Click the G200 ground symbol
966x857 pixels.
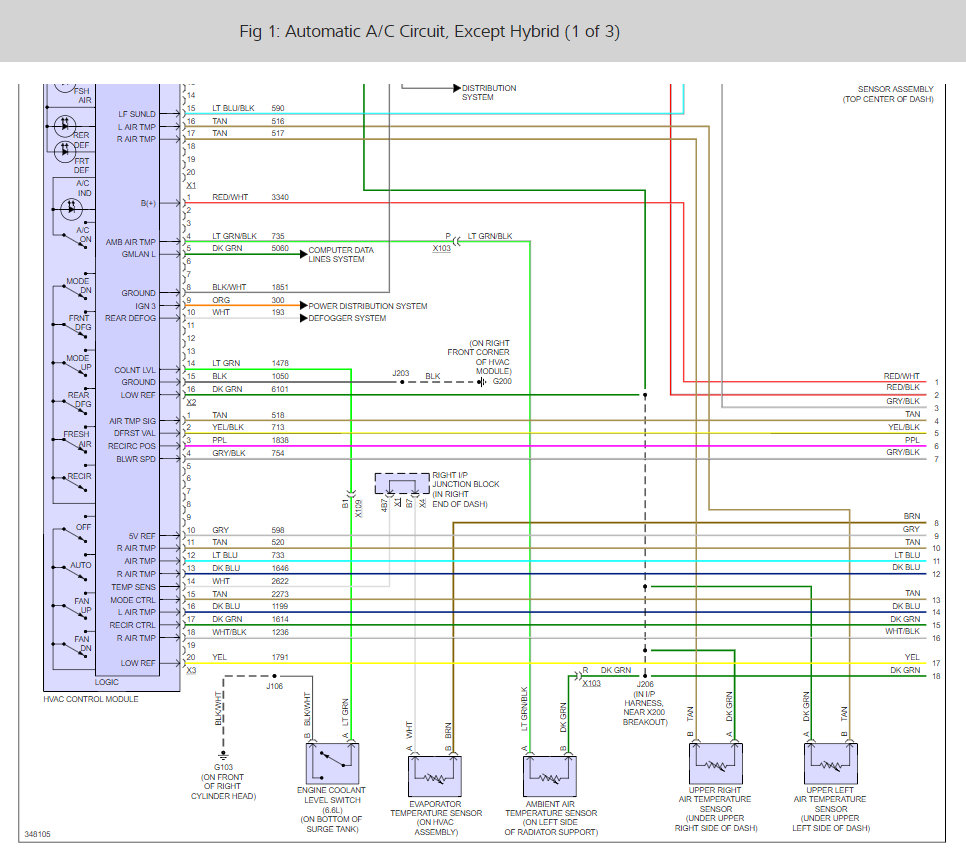tap(482, 382)
